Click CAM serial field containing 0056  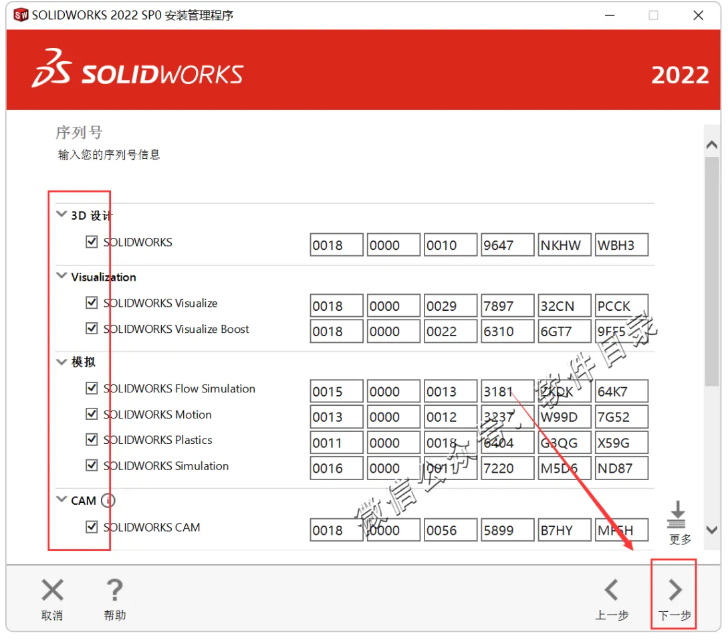point(450,530)
